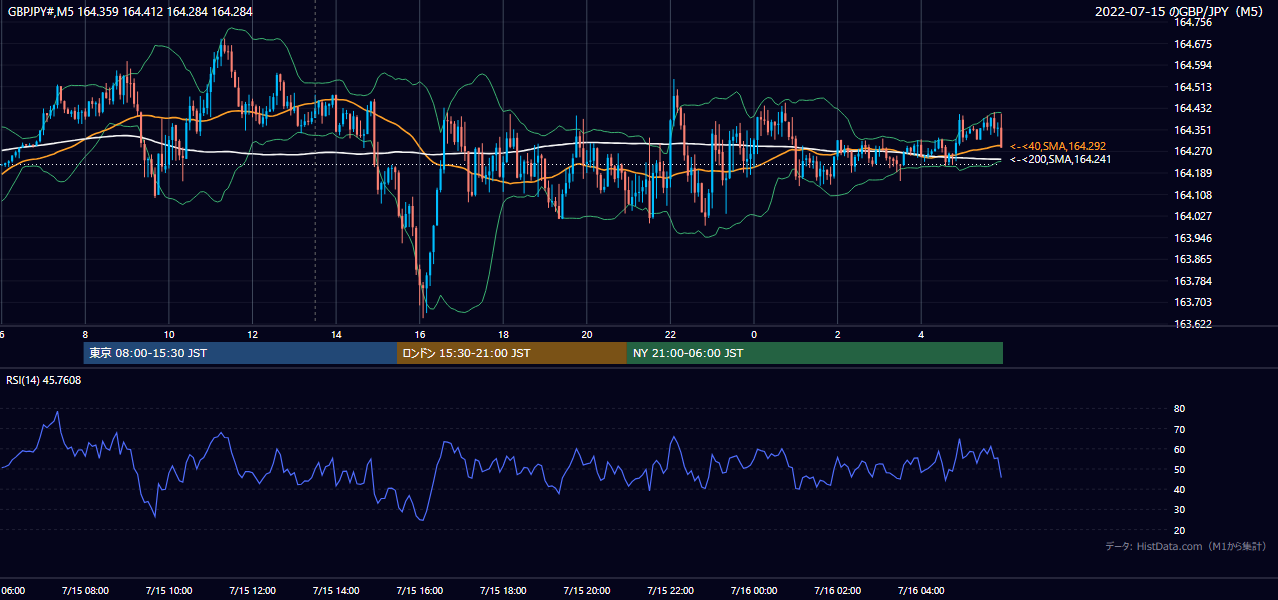
Task: Click the 7/15 18:00 time axis label
Action: [x=503, y=591]
